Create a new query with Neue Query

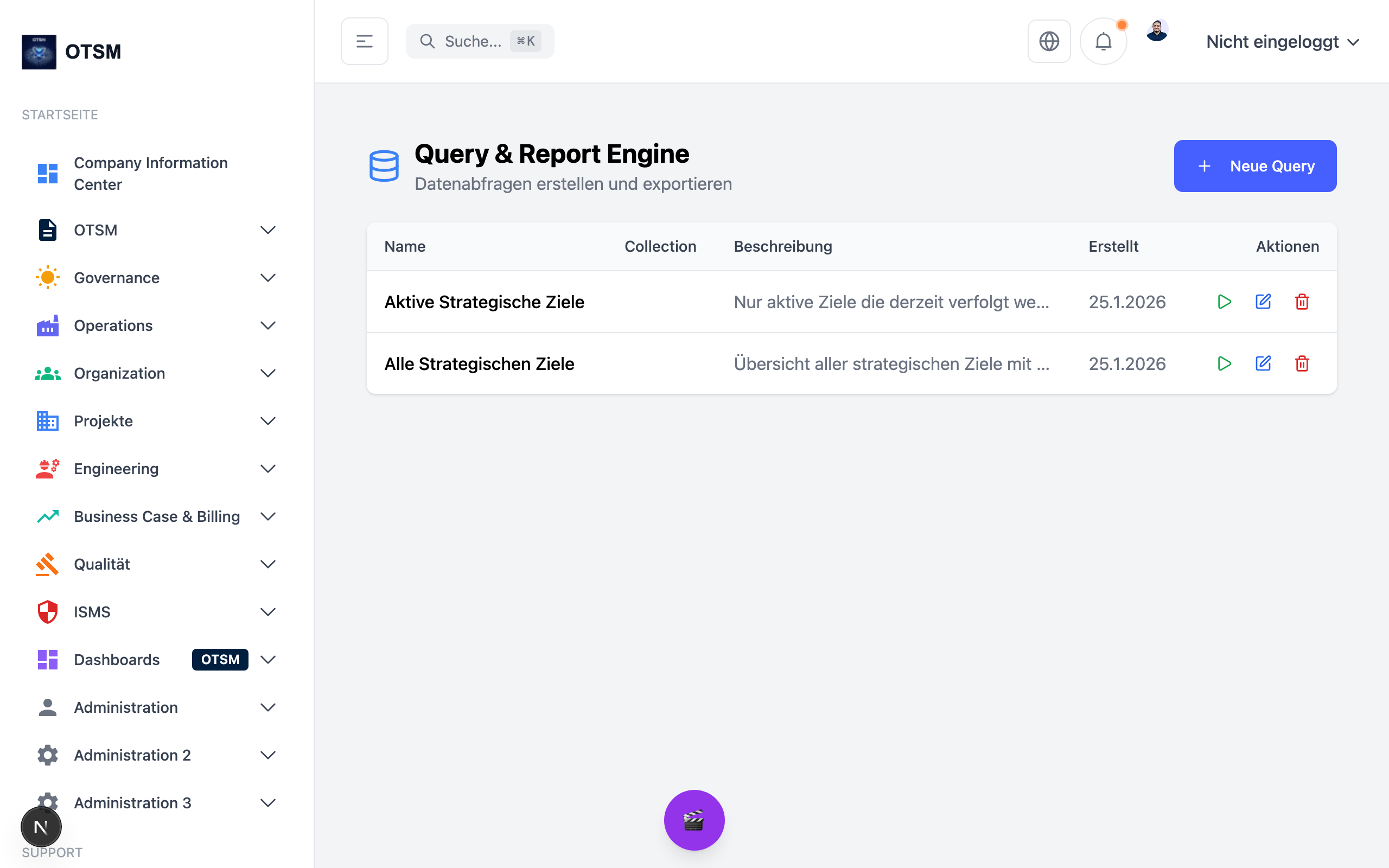click(1254, 166)
